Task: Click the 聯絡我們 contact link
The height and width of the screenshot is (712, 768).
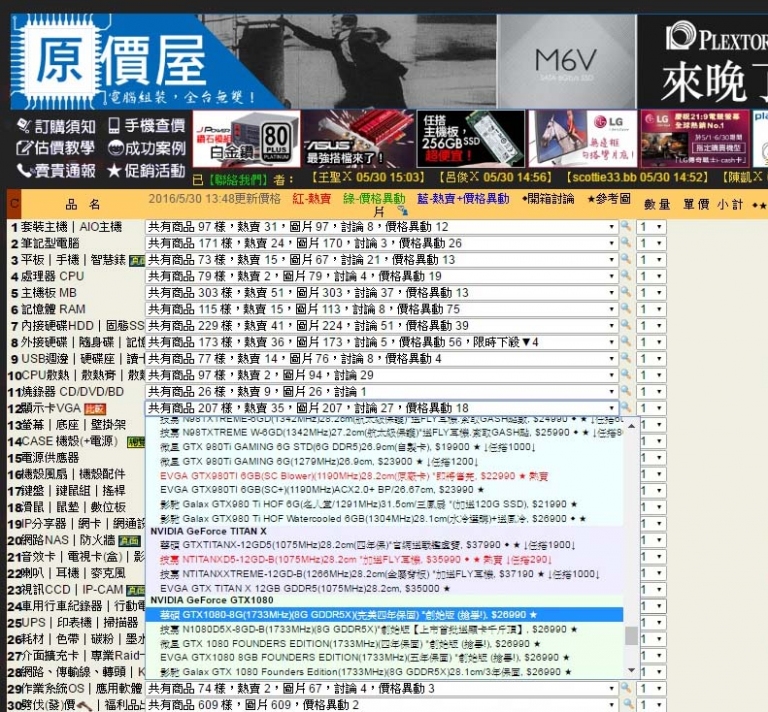Action: tap(239, 180)
